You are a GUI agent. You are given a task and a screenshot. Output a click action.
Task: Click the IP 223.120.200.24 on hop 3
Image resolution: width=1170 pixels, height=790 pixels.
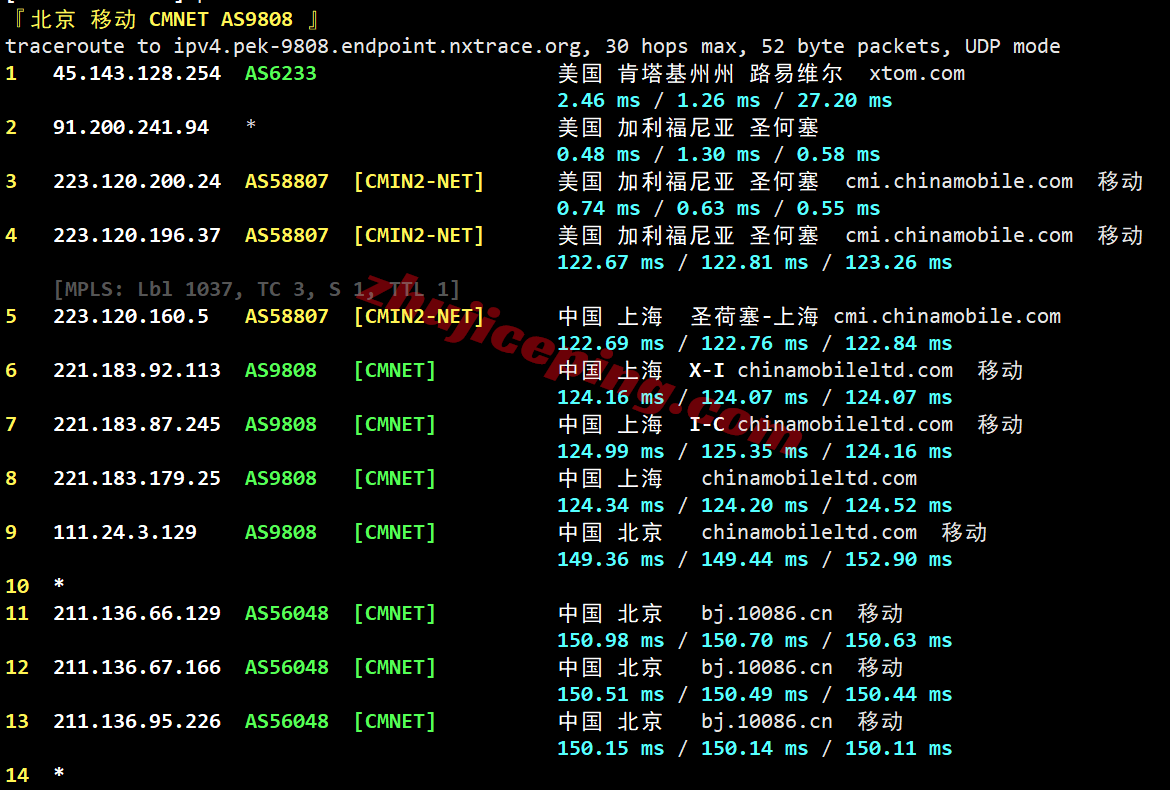[137, 181]
